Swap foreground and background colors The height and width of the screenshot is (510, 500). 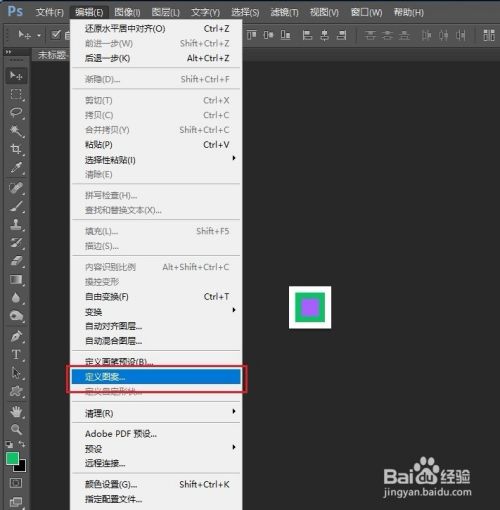click(x=22, y=444)
